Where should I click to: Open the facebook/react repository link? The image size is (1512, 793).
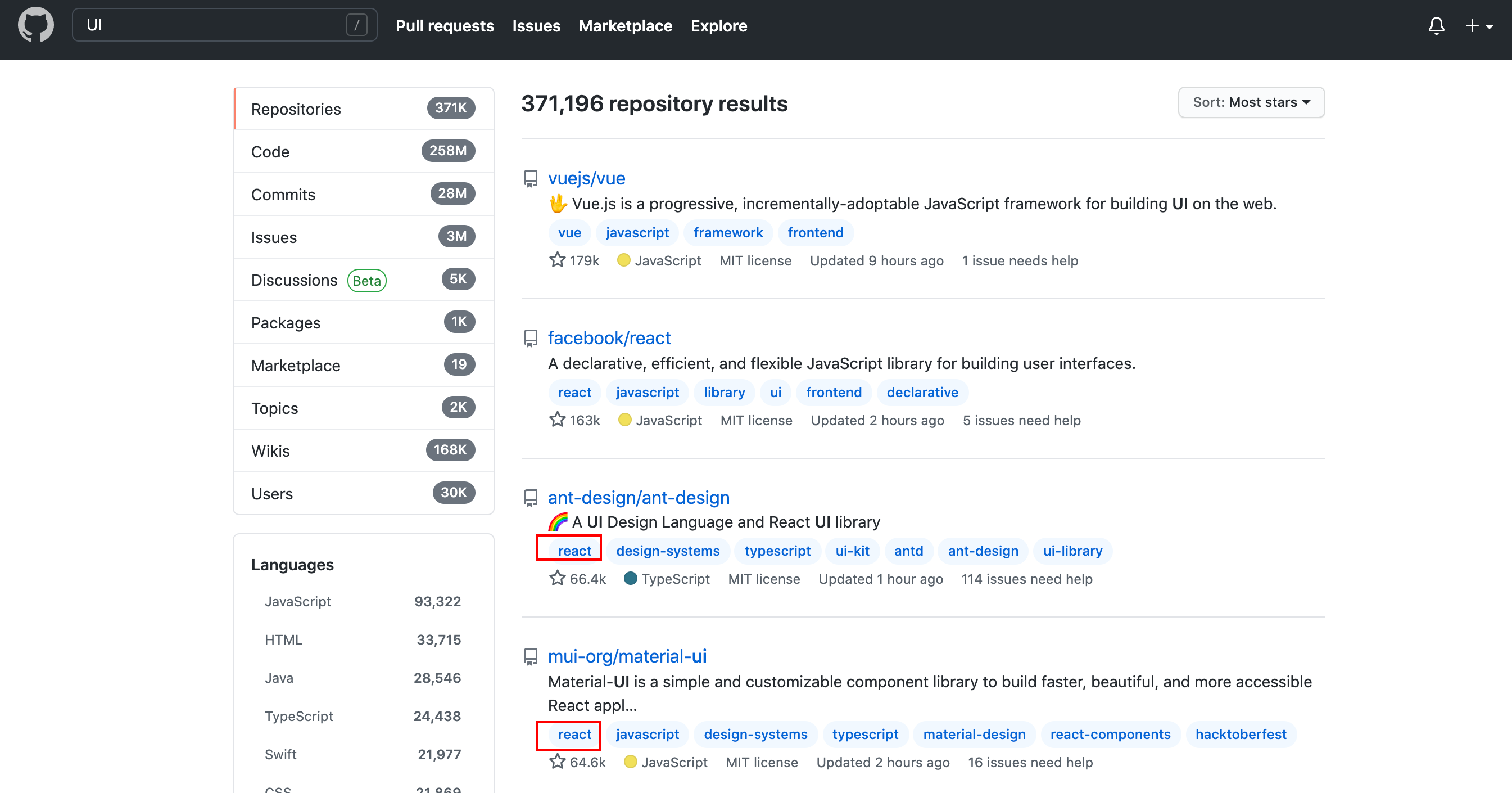coord(609,338)
